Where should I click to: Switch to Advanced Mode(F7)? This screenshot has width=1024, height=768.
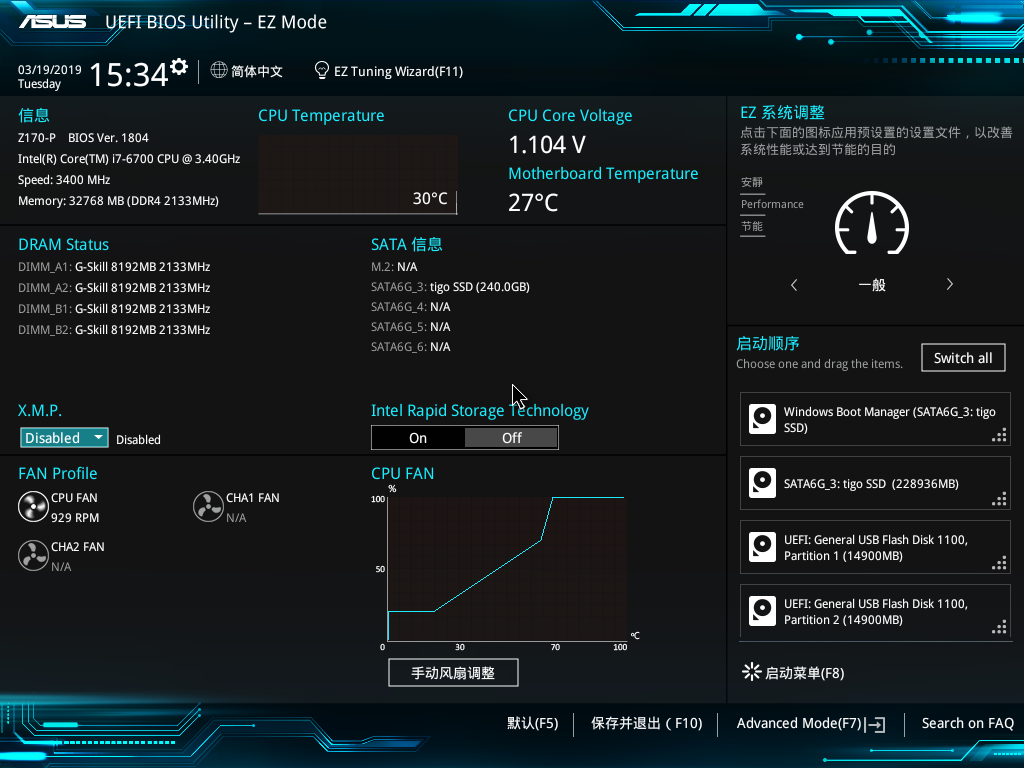click(799, 724)
